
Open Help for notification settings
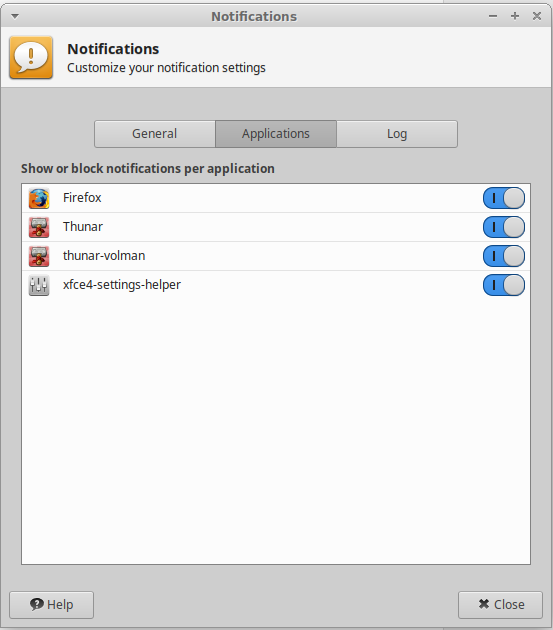click(51, 604)
